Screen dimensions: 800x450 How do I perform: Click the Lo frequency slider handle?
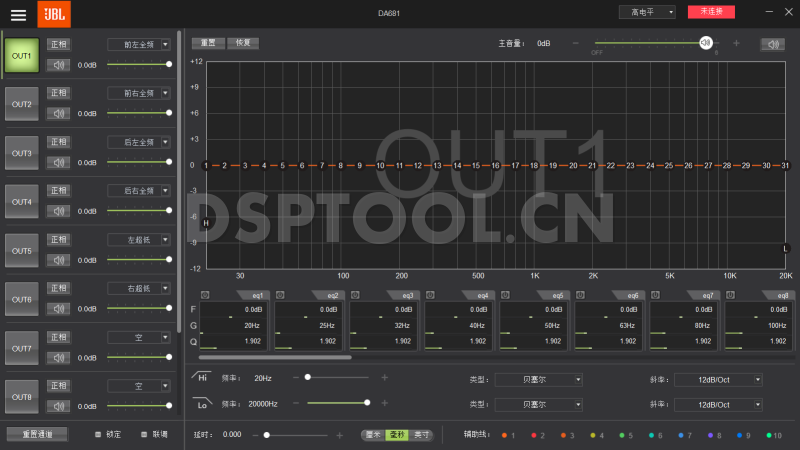click(367, 403)
